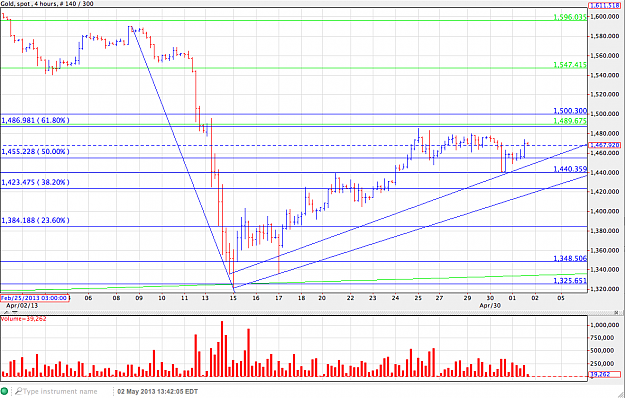Click the 1,500.300 level label
Viewport: 625px width, 398px height.
[x=570, y=111]
